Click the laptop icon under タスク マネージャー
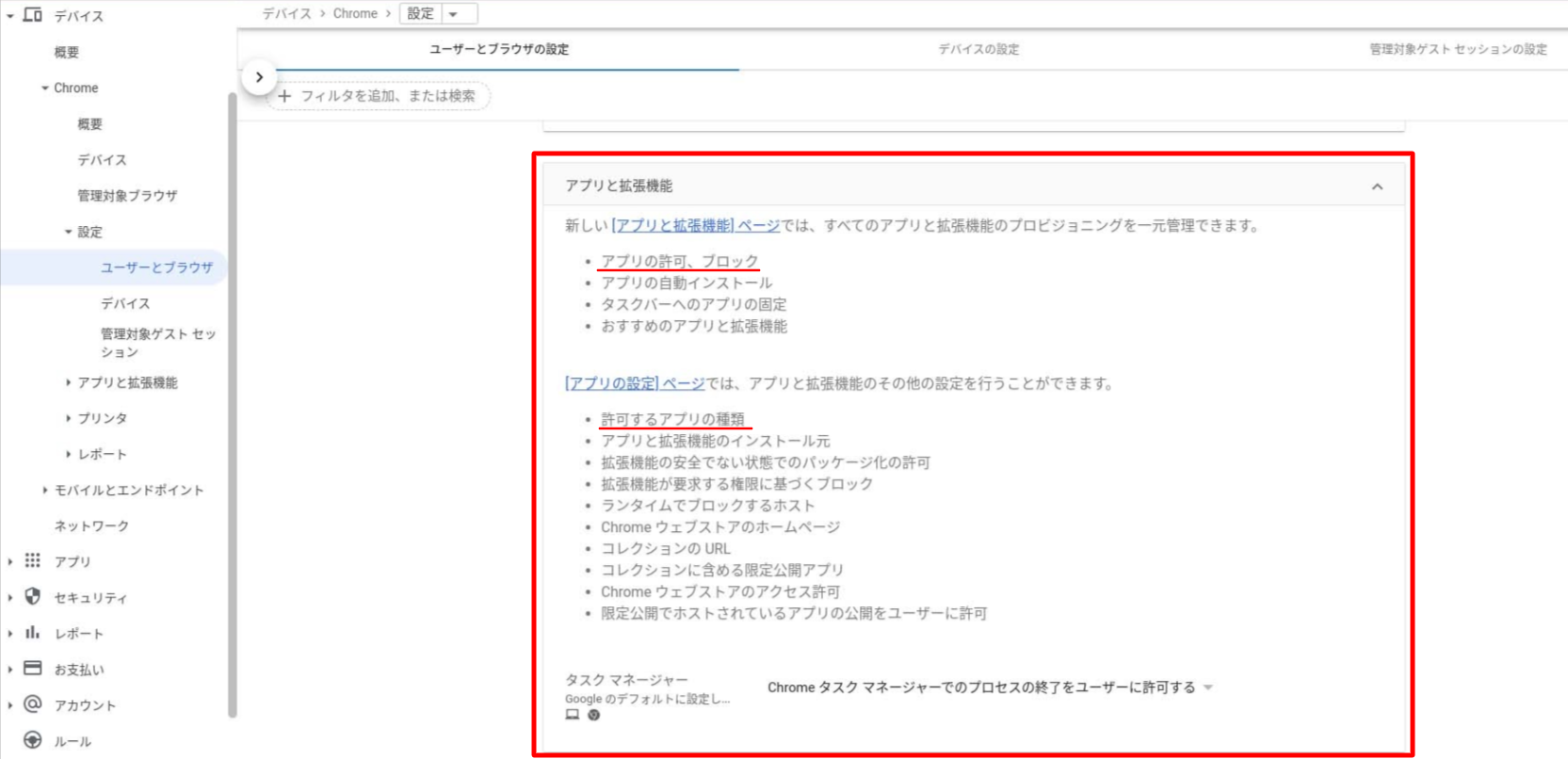The height and width of the screenshot is (759, 1568). coord(572,715)
